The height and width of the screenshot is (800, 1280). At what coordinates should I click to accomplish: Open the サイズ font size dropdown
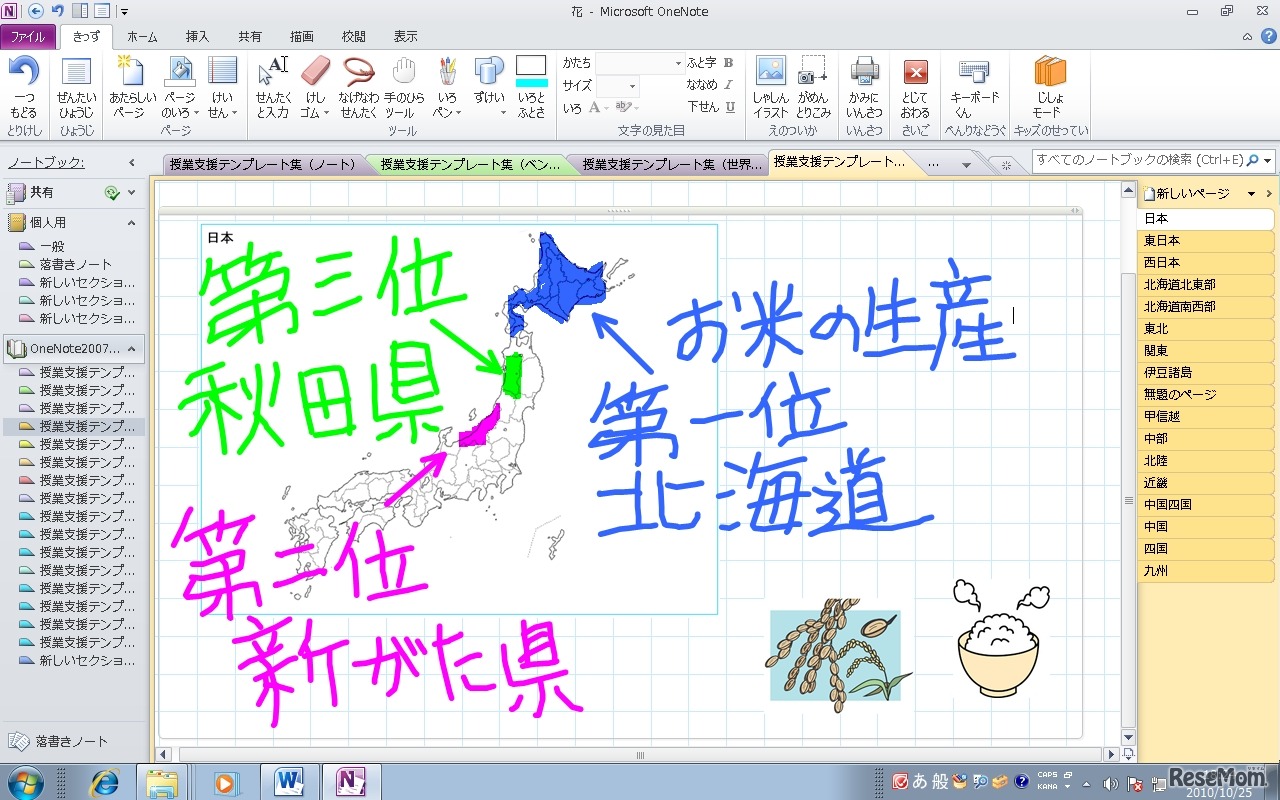[x=632, y=86]
